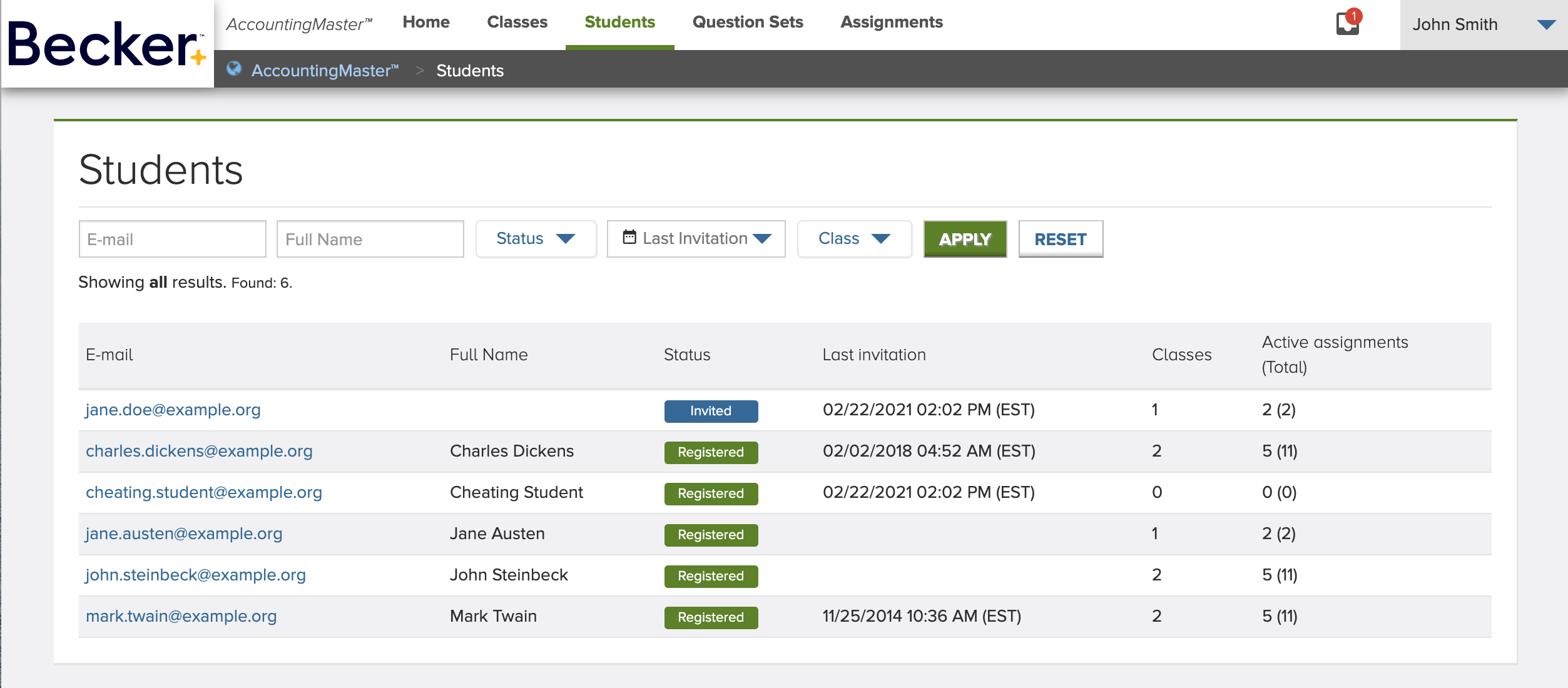
Task: Click Registered badge for Charles Dickens
Action: click(711, 452)
